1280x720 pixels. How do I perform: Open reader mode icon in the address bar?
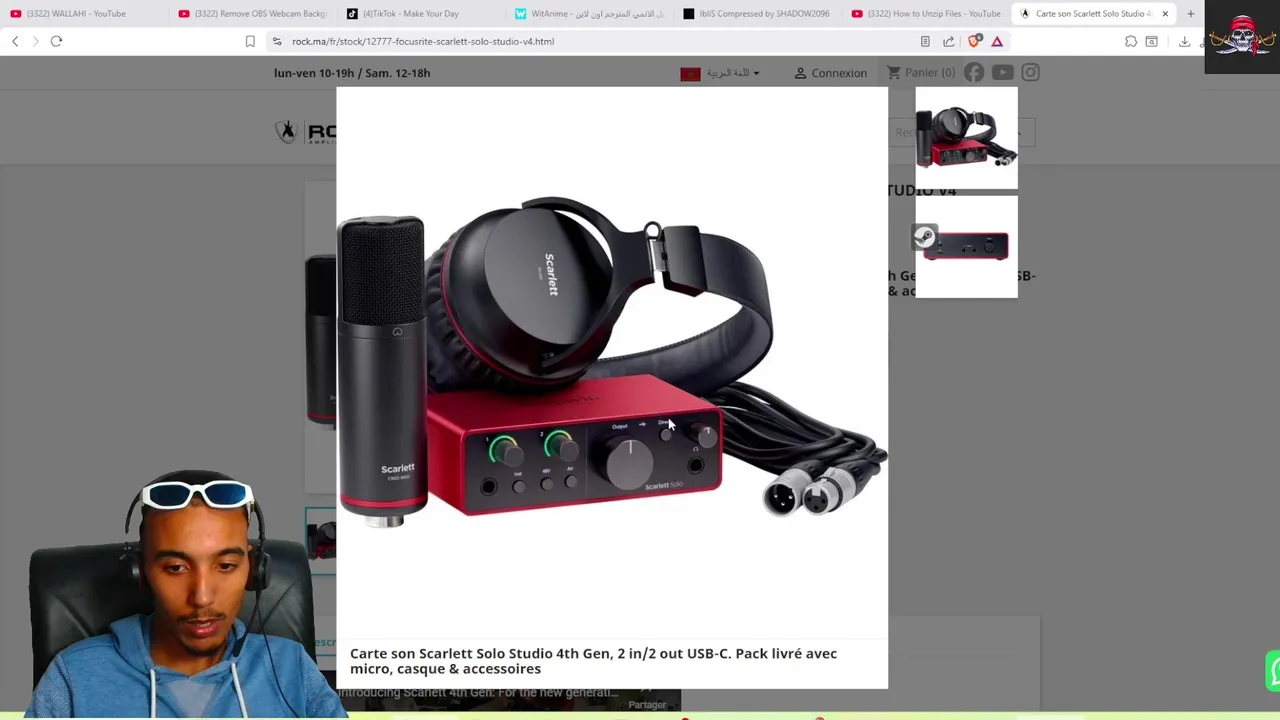(x=925, y=41)
